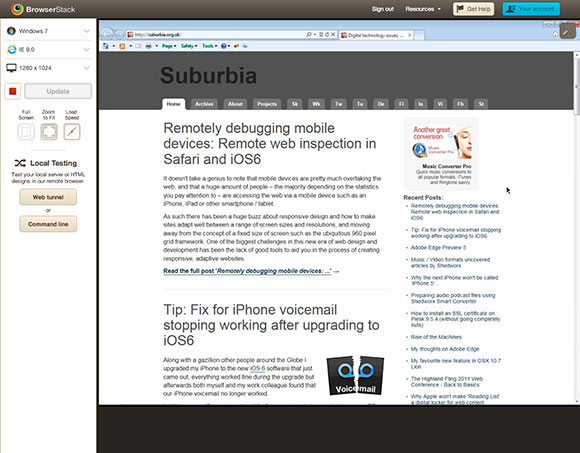Click the Web tunnel button
Image resolution: width=580 pixels, height=453 pixels.
point(48,197)
